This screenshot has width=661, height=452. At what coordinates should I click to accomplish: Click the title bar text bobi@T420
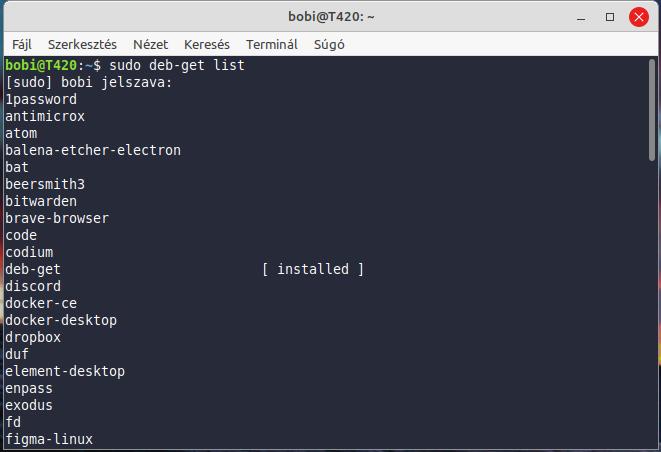331,16
